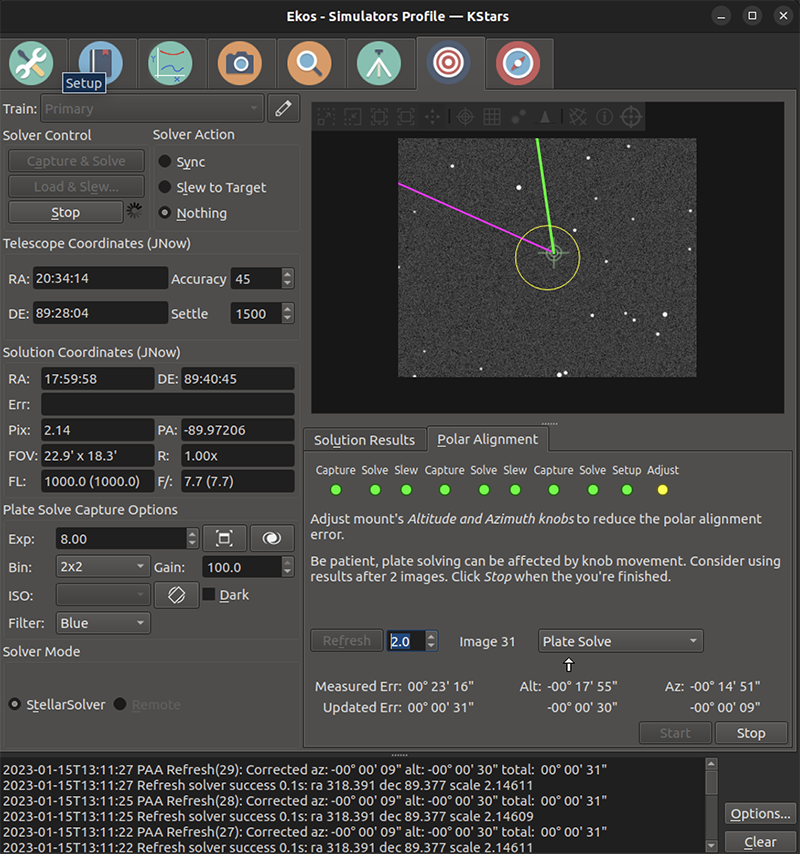The height and width of the screenshot is (854, 800).
Task: Select the Polar Alignment tab
Action: coord(487,439)
